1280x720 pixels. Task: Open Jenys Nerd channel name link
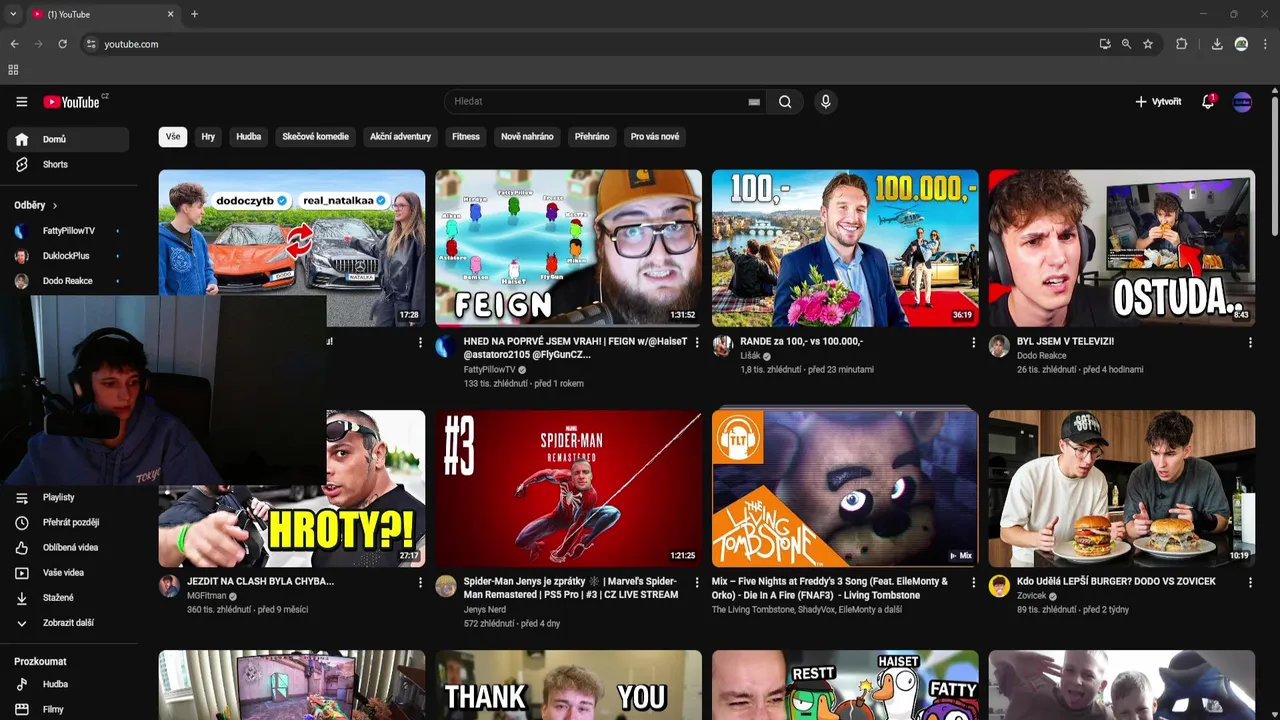pos(485,609)
